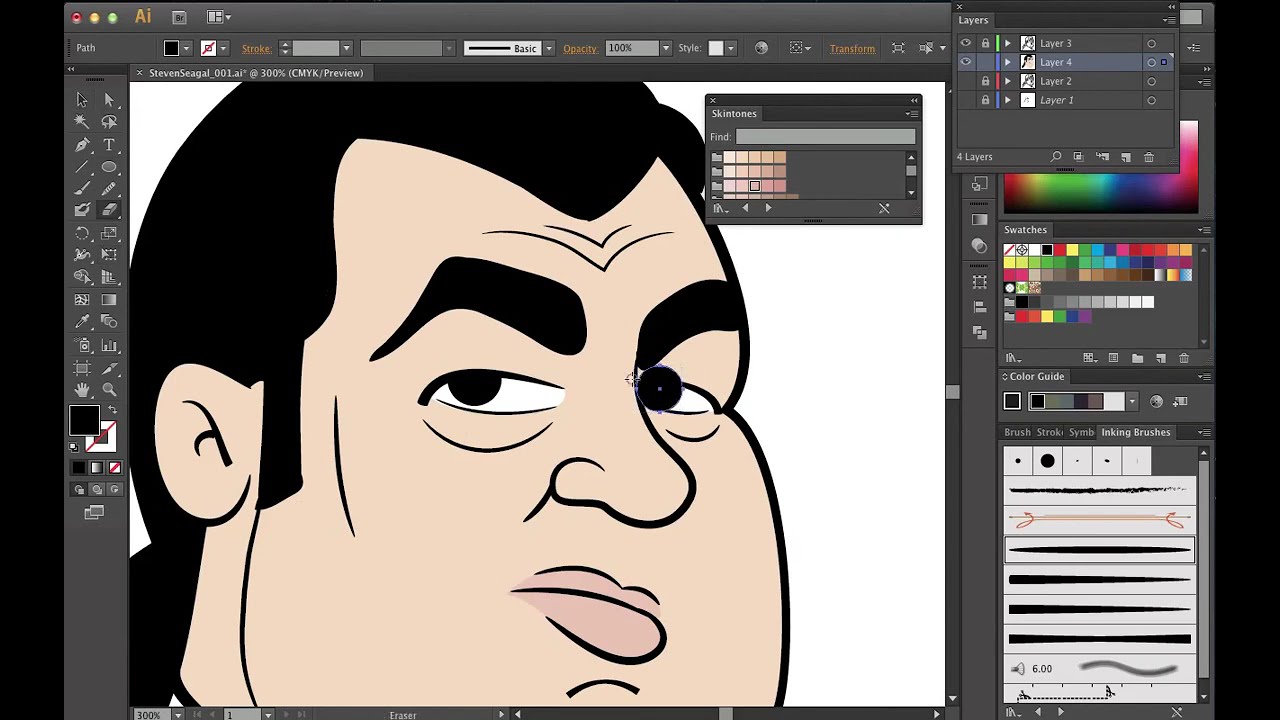Screen dimensions: 1280x720
Task: Show Layer 2 via its visibility box
Action: point(966,81)
